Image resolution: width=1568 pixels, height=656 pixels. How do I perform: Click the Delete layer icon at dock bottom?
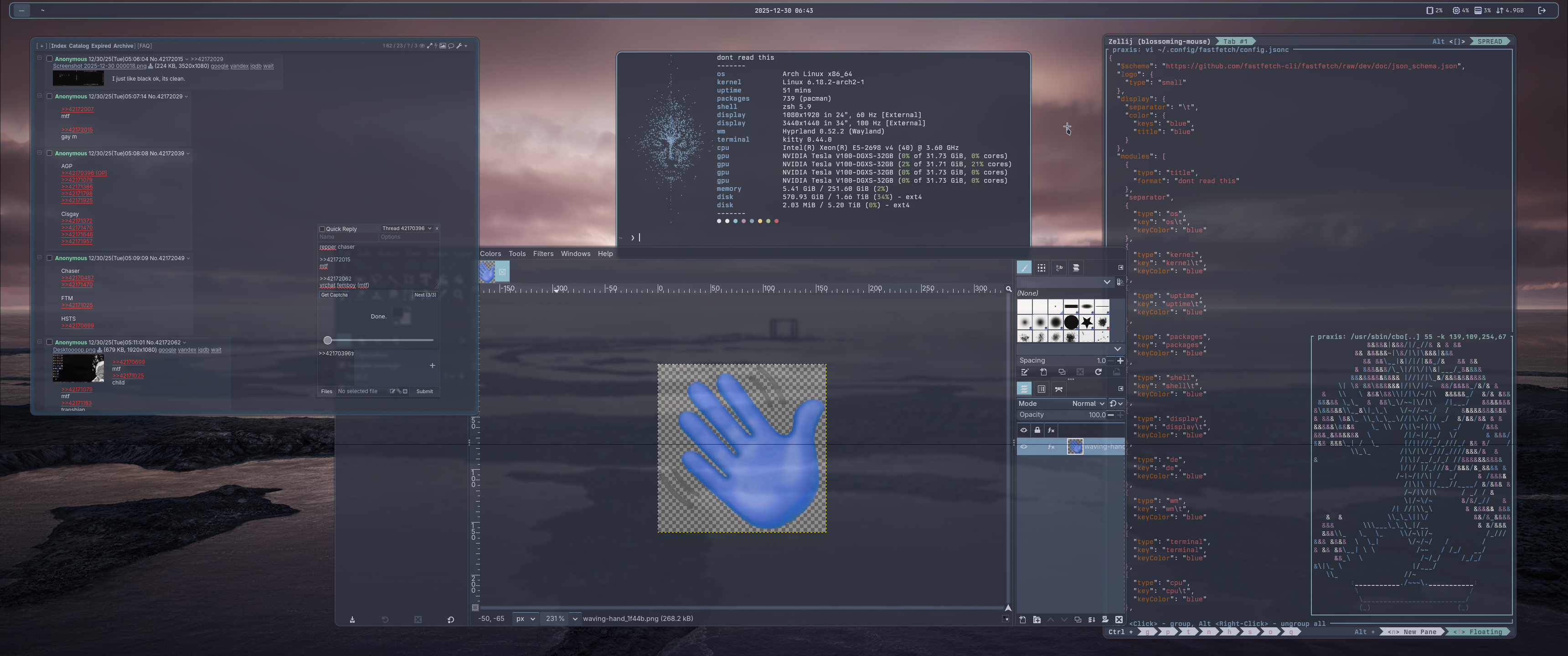(x=1119, y=620)
